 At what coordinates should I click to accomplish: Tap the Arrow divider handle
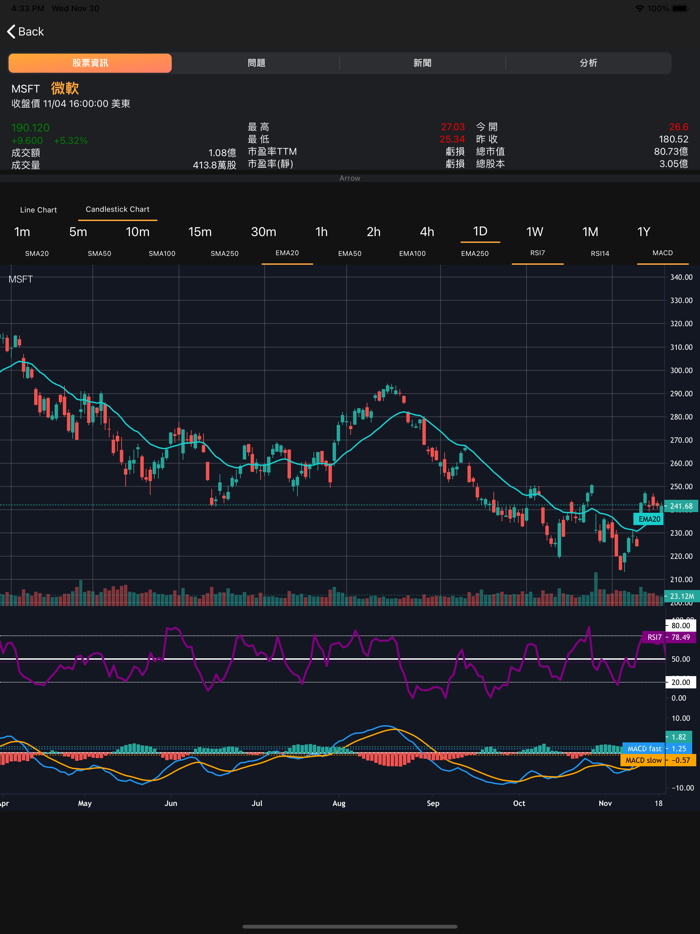350,178
